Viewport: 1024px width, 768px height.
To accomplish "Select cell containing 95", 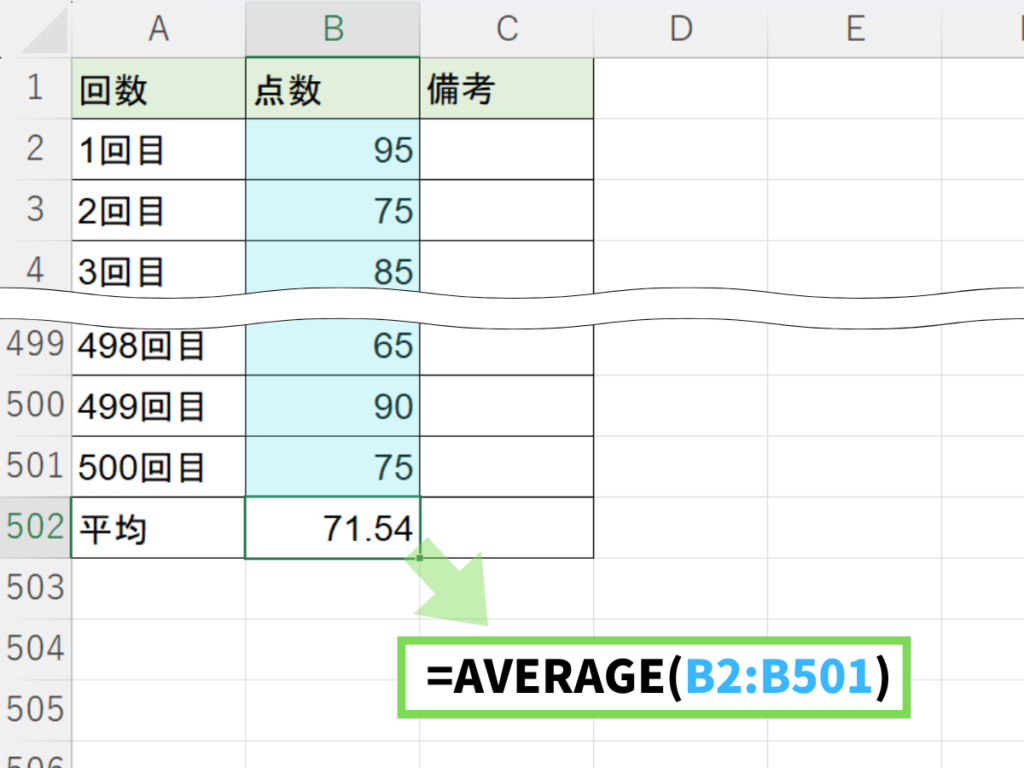I will coord(333,150).
